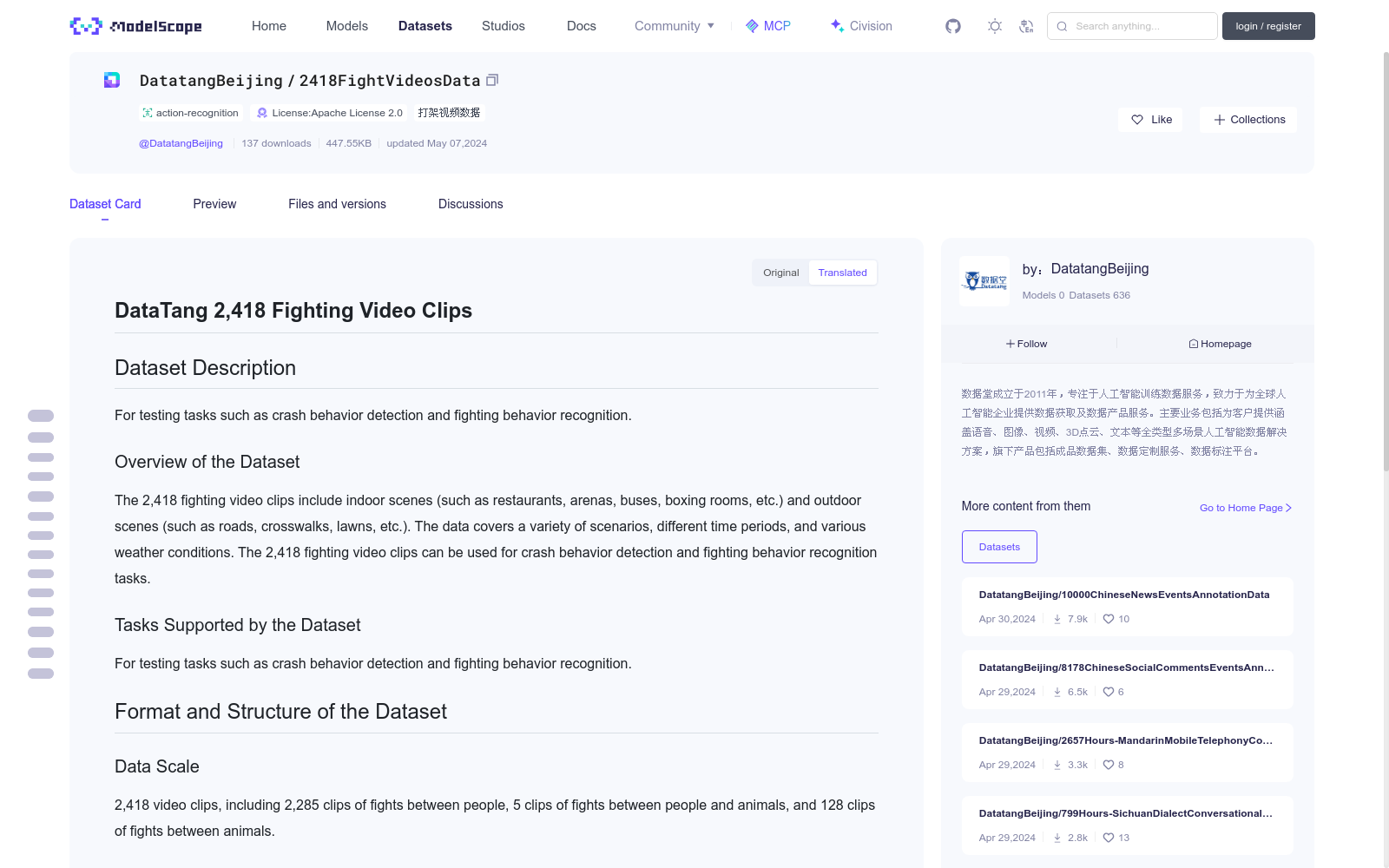Select the Dataset Card tab
Viewport: 1389px width, 868px height.
point(105,204)
